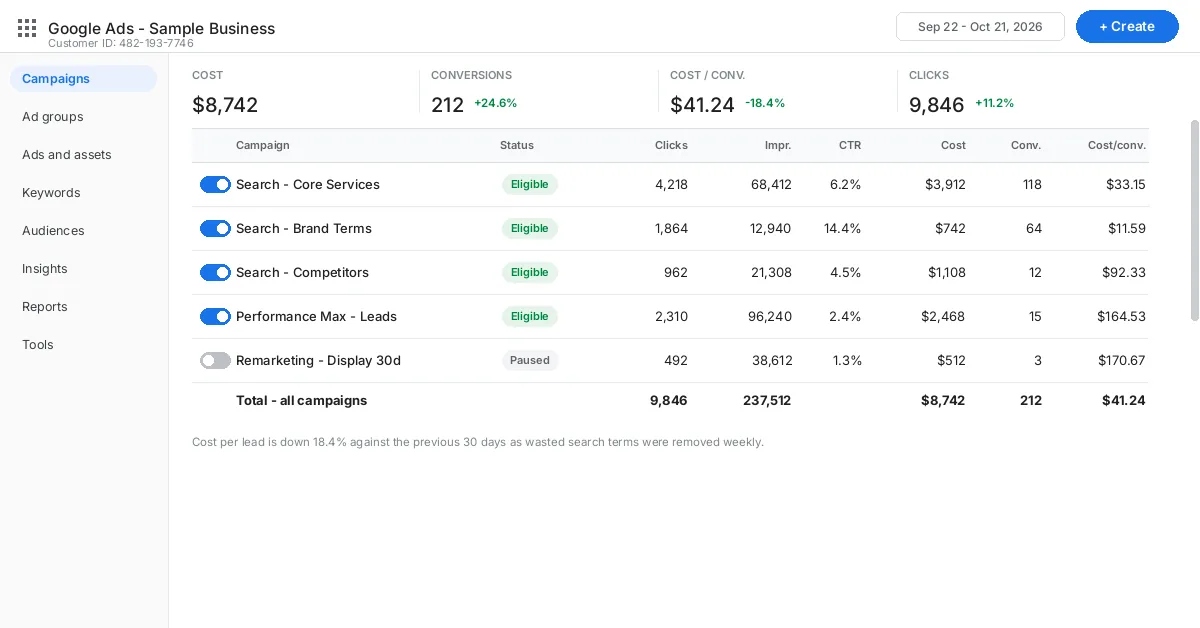Sort table by Impr. column header
Screen dimensions: 1200x628
point(778,145)
